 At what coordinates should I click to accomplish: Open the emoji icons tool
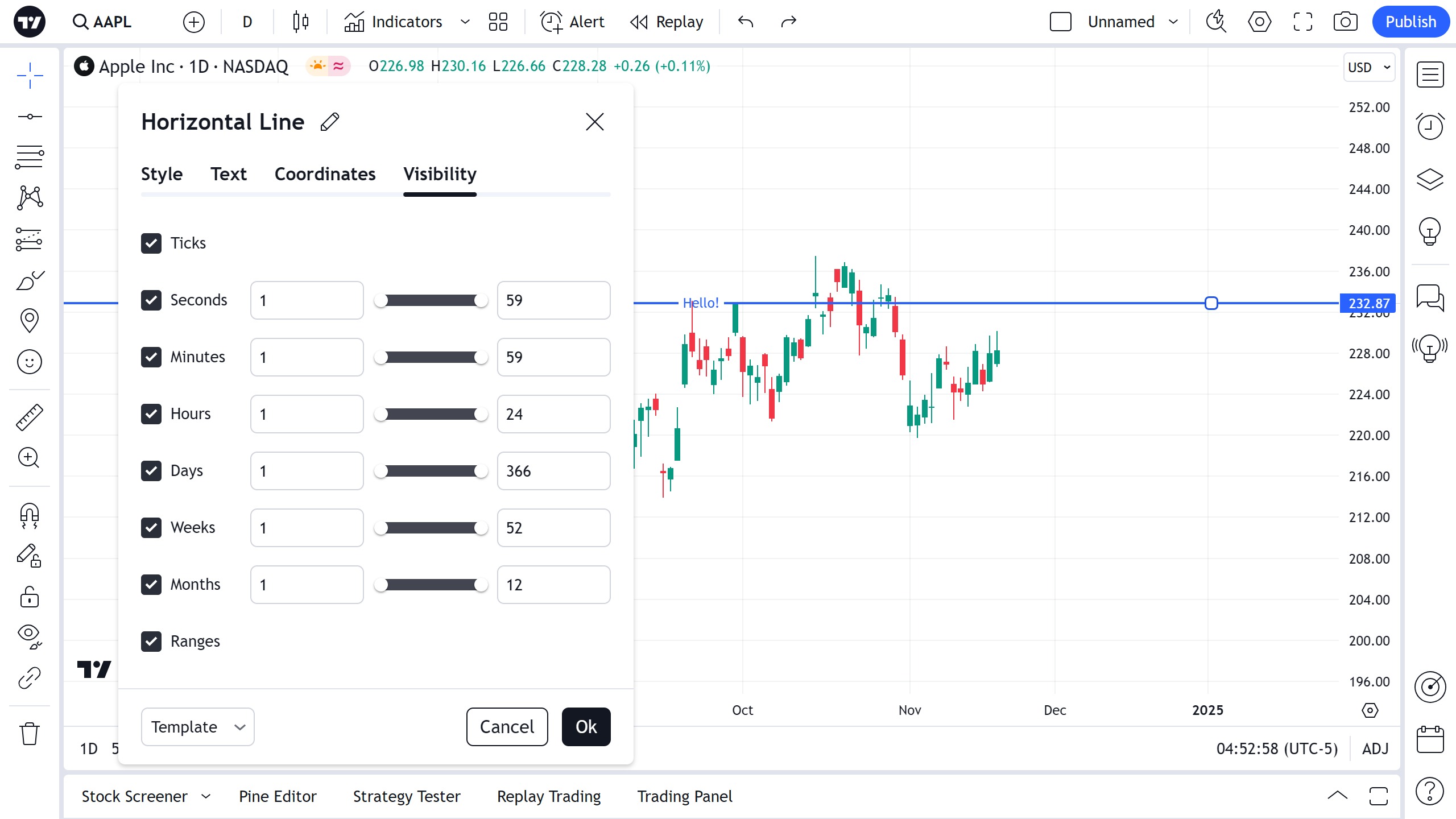click(29, 362)
